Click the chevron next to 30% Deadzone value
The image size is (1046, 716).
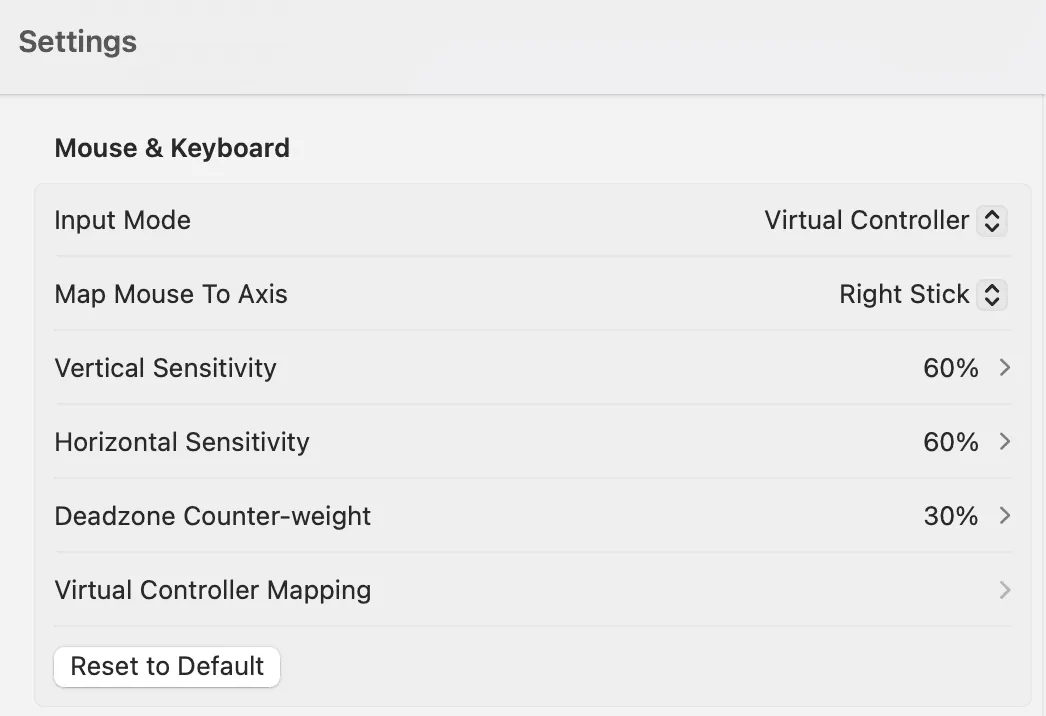[1004, 516]
